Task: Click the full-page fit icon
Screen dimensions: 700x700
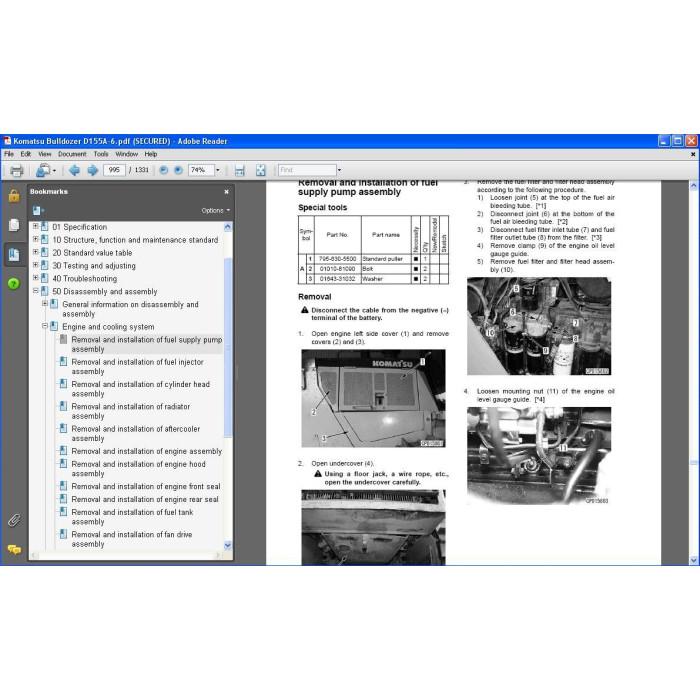Action: pos(261,170)
